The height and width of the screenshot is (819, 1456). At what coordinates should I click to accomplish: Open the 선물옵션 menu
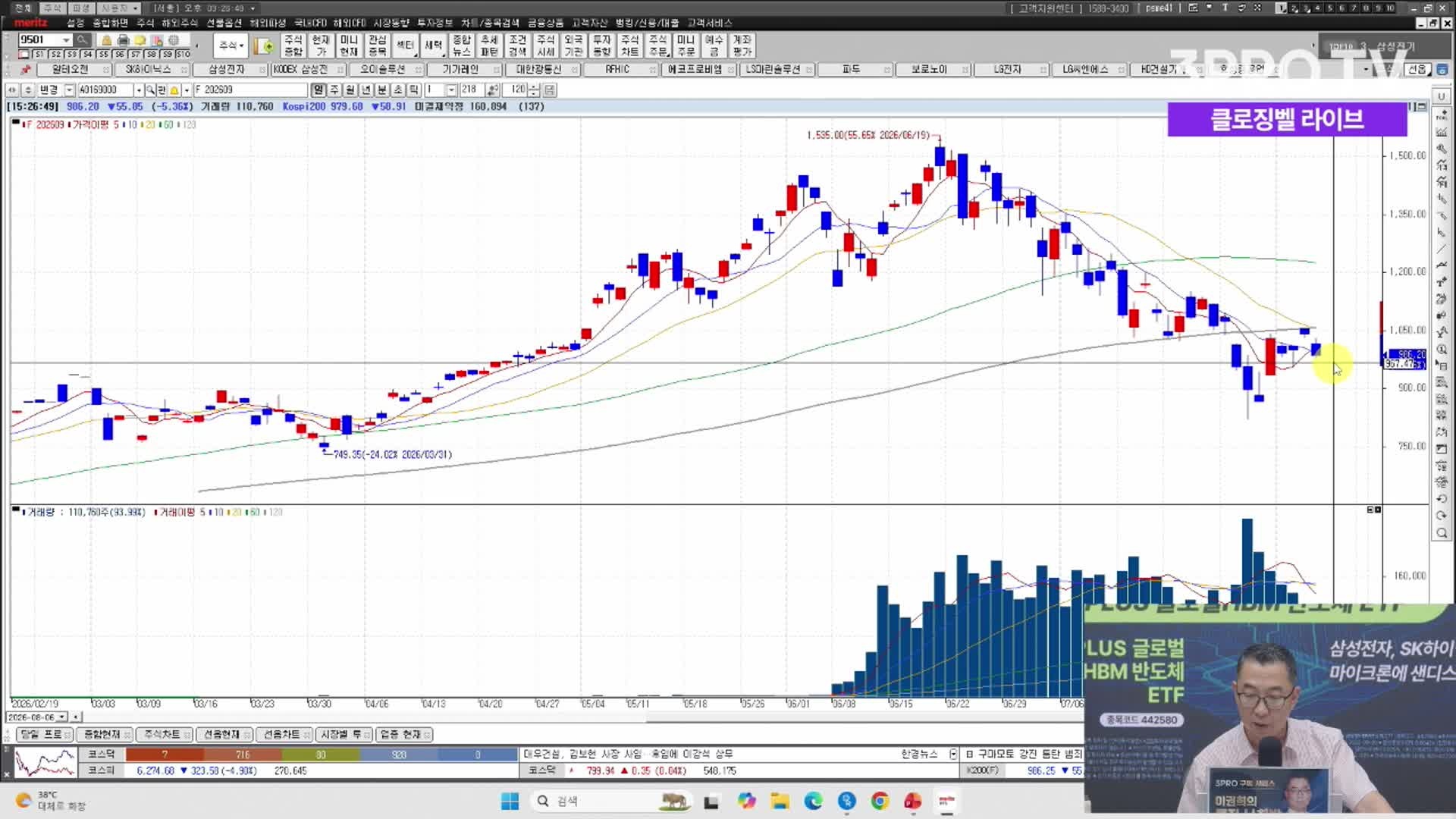tap(224, 23)
